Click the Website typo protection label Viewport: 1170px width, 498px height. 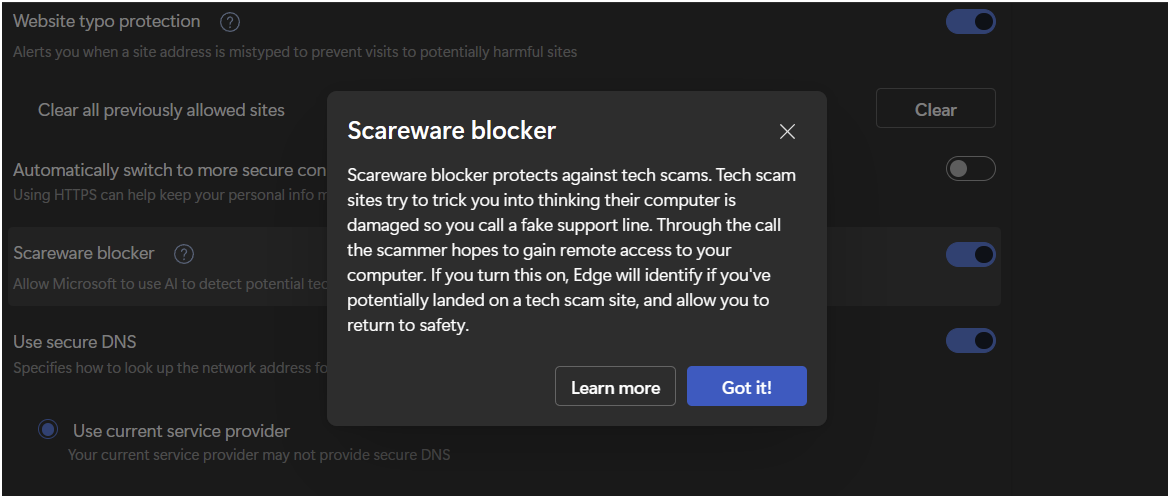coord(107,22)
